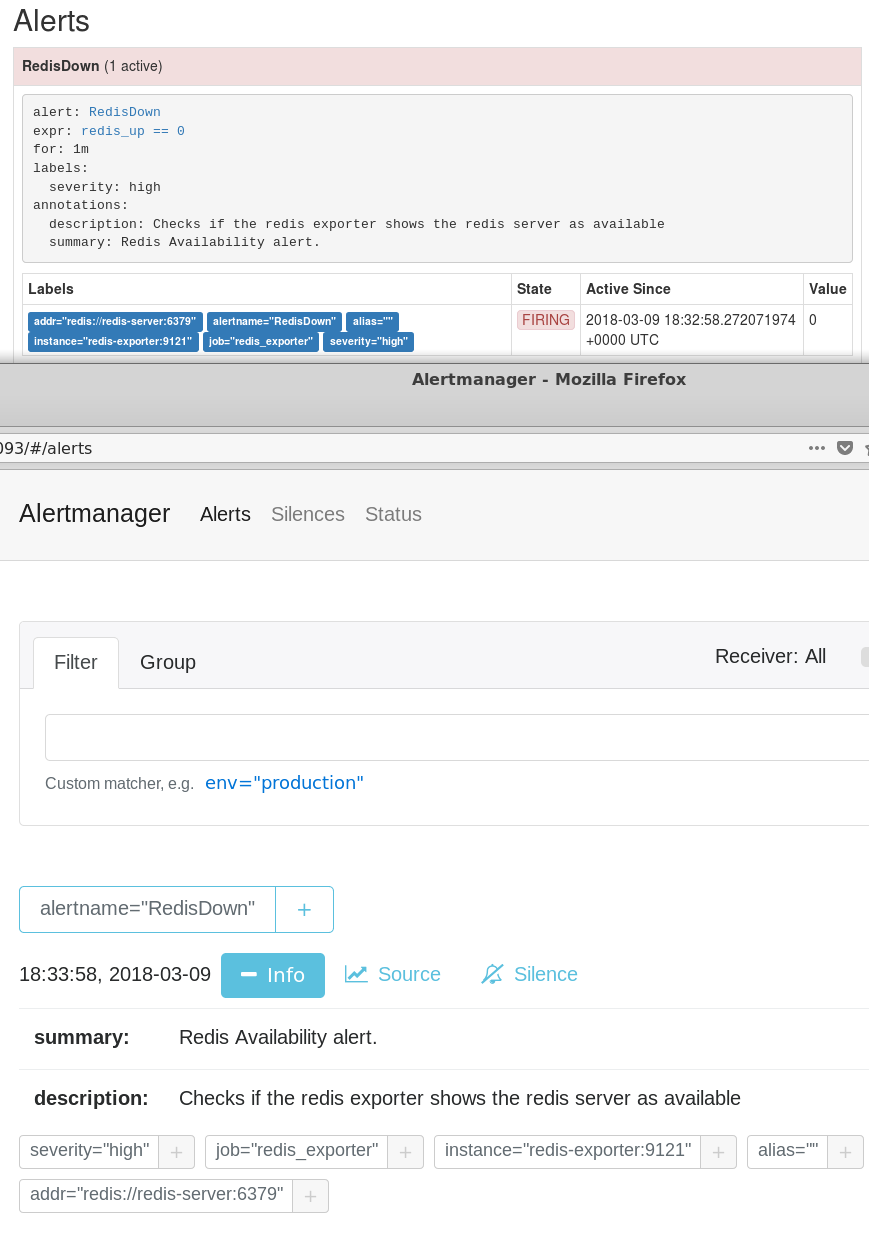Click the alert time 18:33:58, 2018-03-09
The image size is (869, 1259).
click(115, 974)
